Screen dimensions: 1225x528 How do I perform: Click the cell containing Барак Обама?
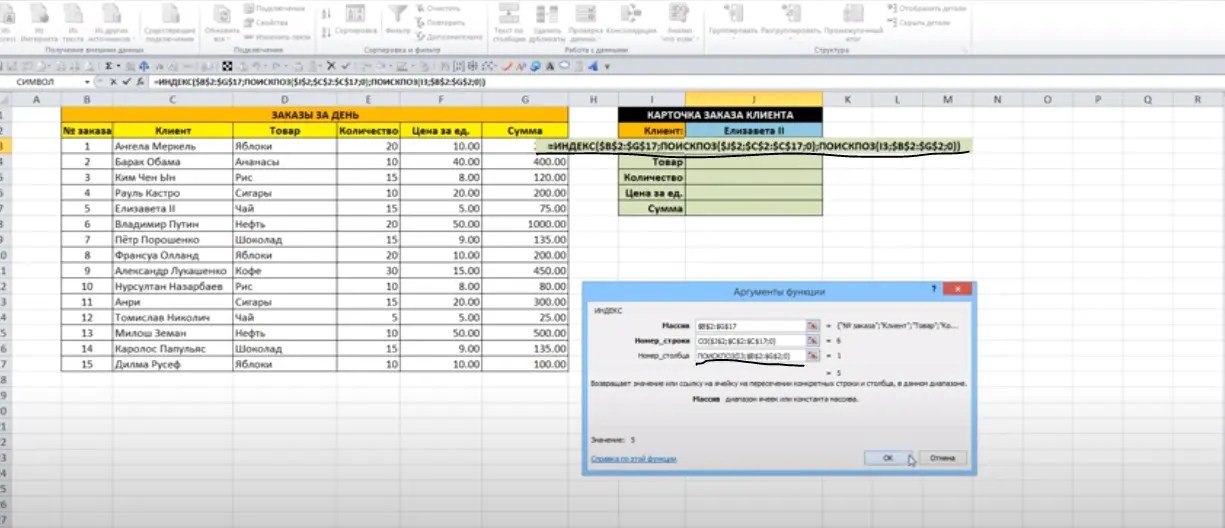[172, 161]
